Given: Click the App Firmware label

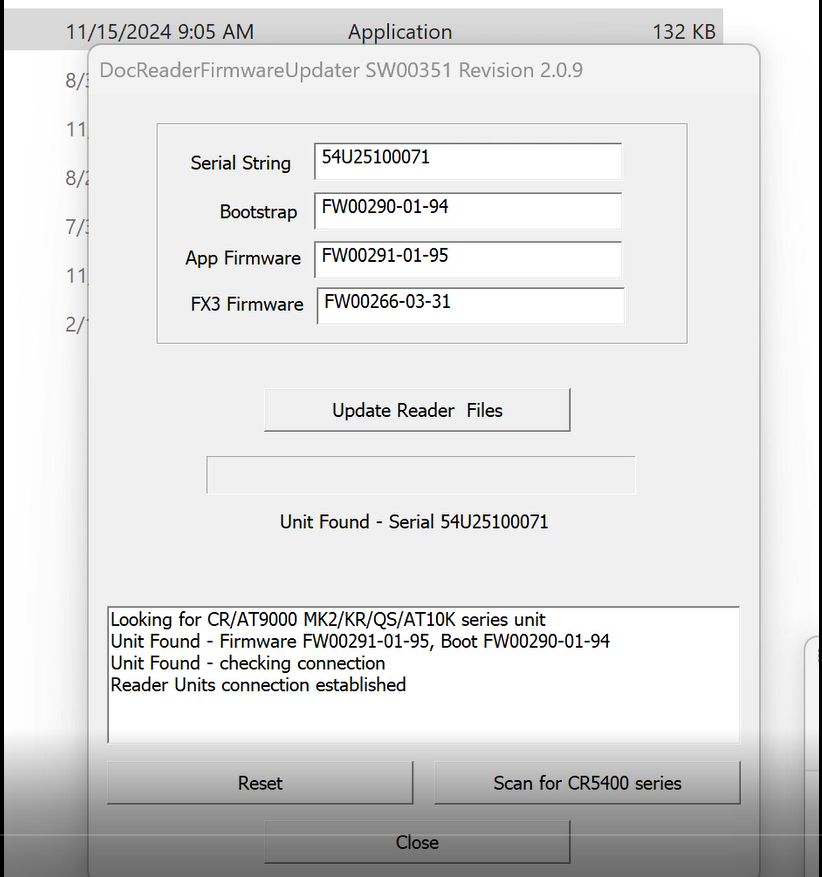Looking at the screenshot, I should (243, 258).
